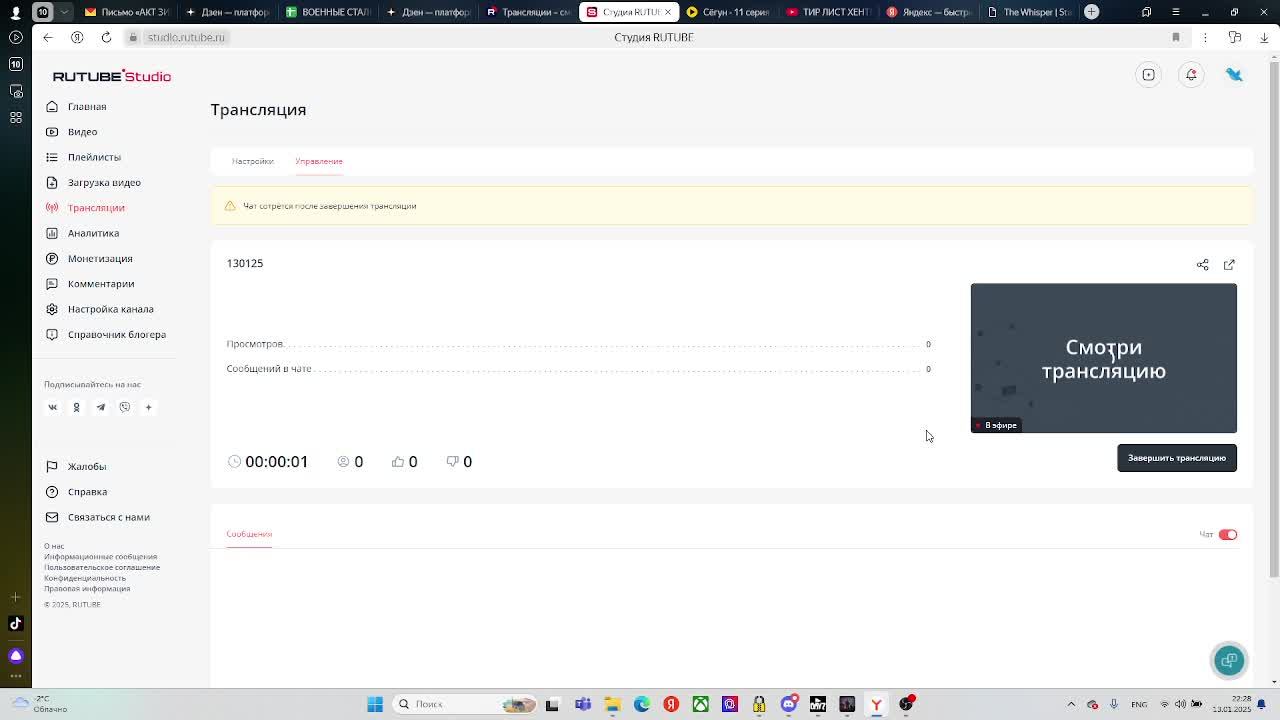Switch to the Управление tab
Viewport: 1280px width, 720px height.
319,161
